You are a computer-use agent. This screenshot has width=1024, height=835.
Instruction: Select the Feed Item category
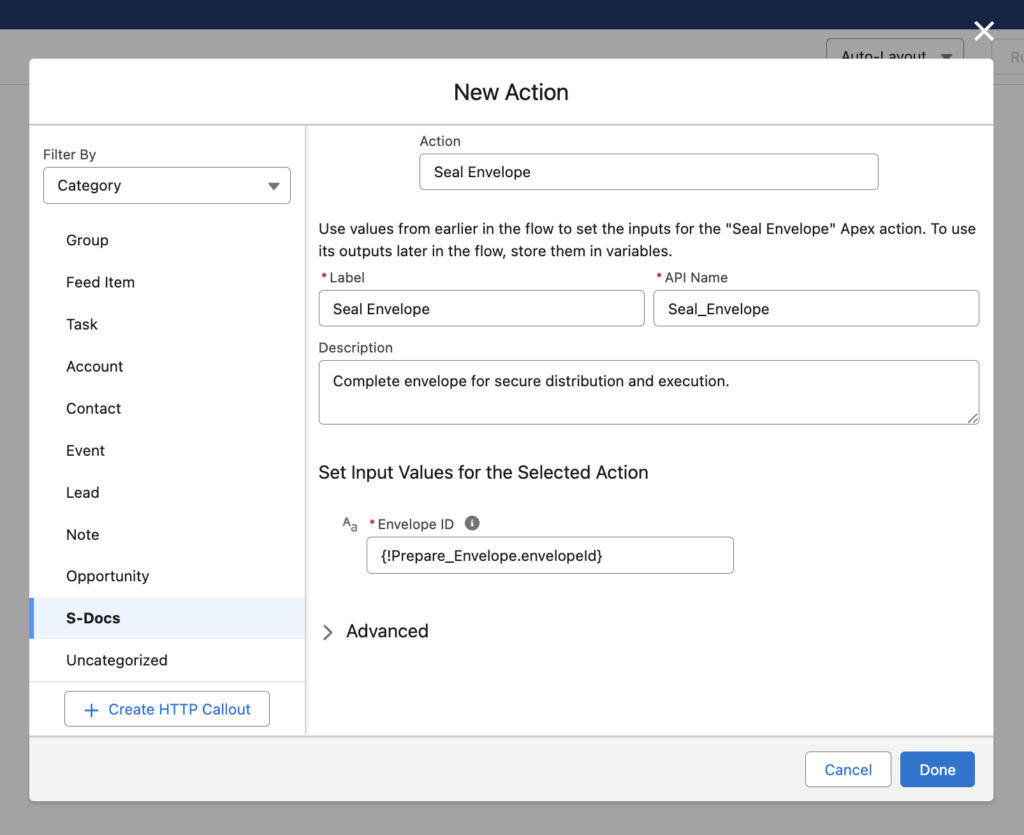100,282
